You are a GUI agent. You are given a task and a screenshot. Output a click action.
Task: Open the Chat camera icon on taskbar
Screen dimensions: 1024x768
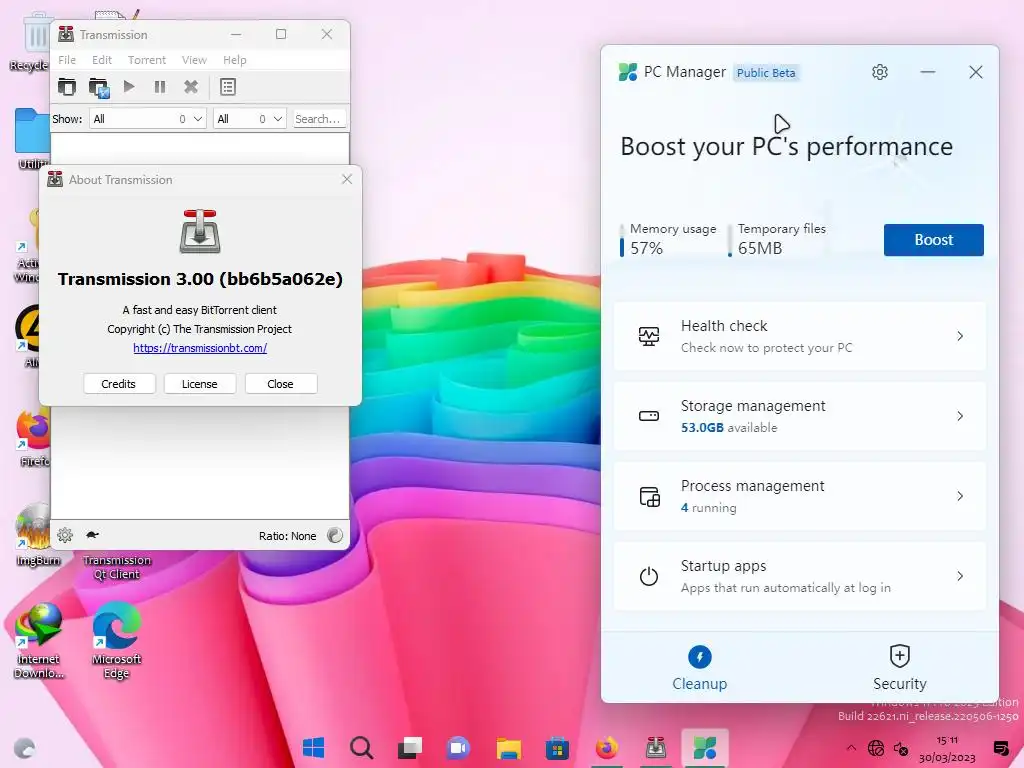pos(459,748)
